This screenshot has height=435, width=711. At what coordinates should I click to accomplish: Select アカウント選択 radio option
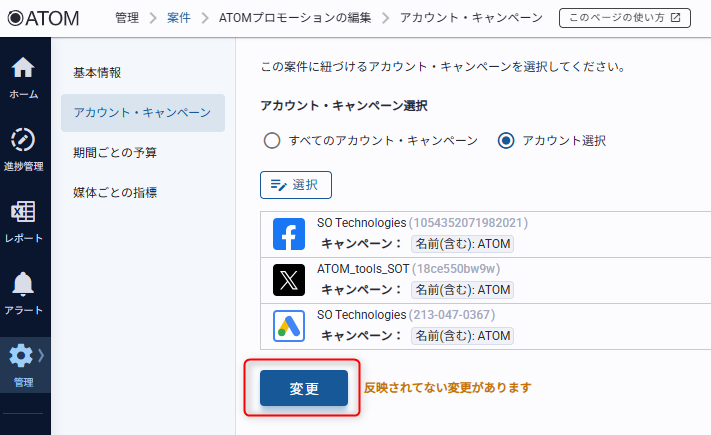point(506,141)
